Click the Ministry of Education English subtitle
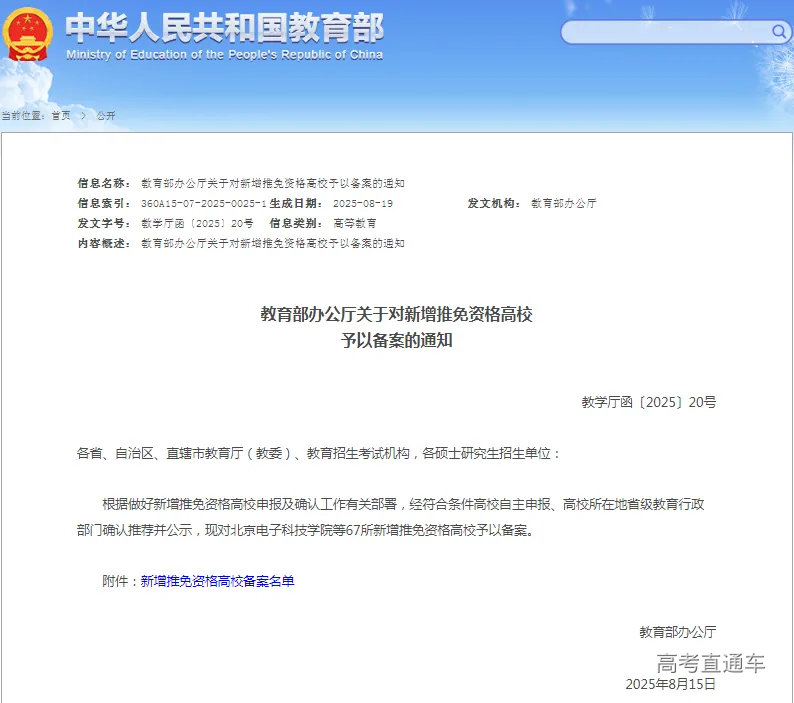 coord(224,55)
